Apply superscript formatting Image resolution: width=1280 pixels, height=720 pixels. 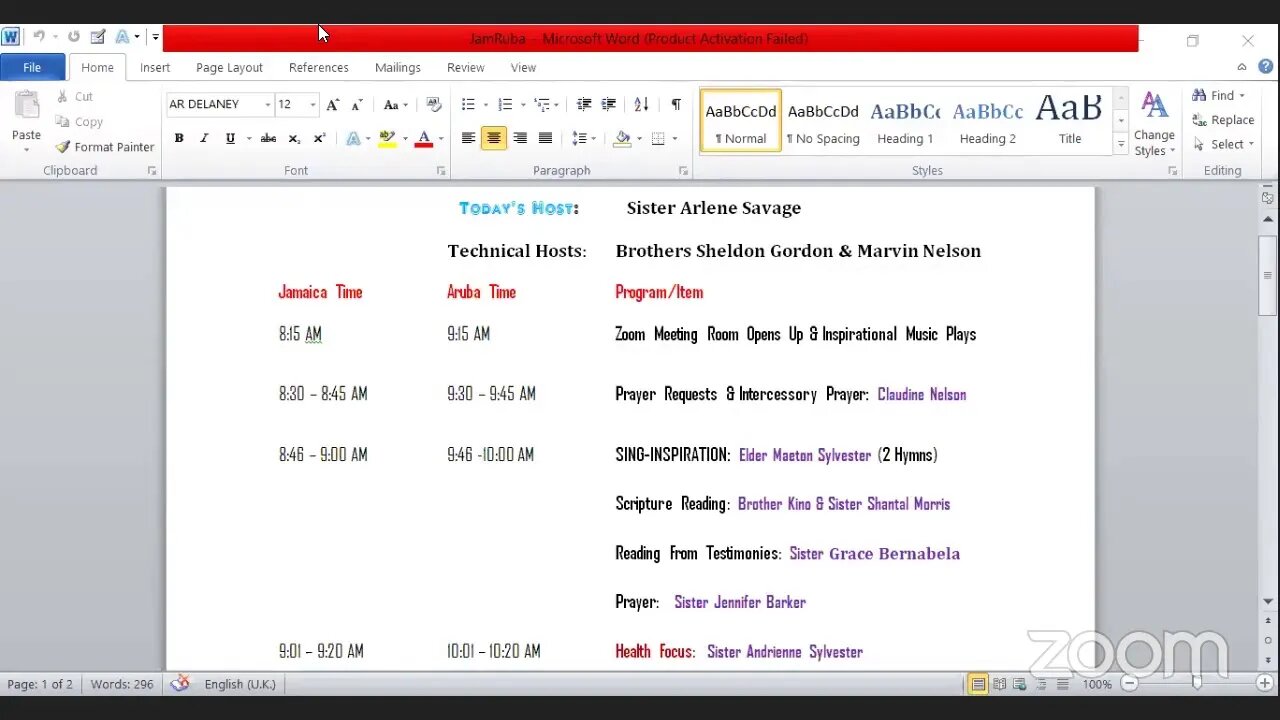[319, 138]
